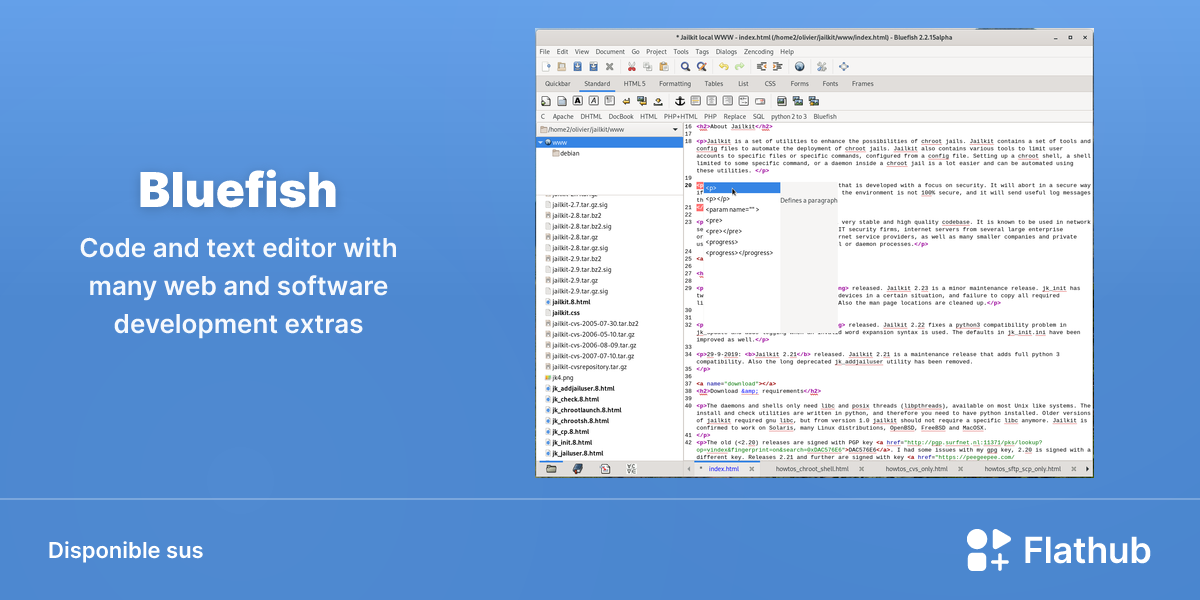
Task: Click the bookmarks icon at sidebar bottom
Action: click(x=577, y=468)
